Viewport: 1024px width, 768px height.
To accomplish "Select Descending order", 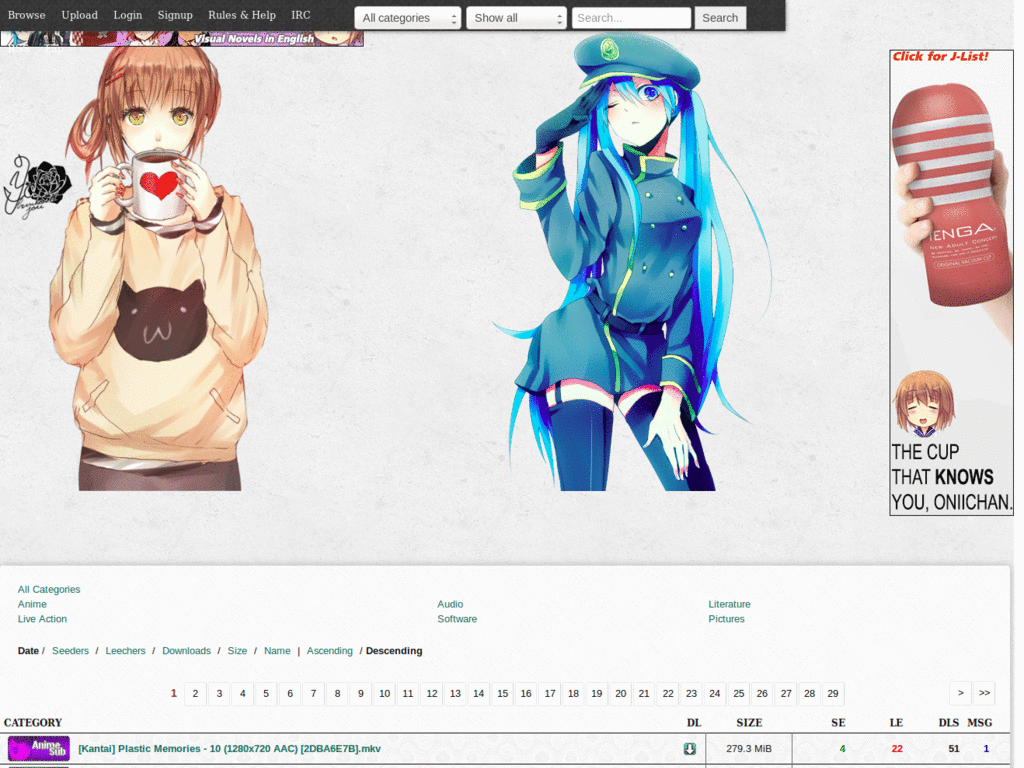I will click(394, 650).
